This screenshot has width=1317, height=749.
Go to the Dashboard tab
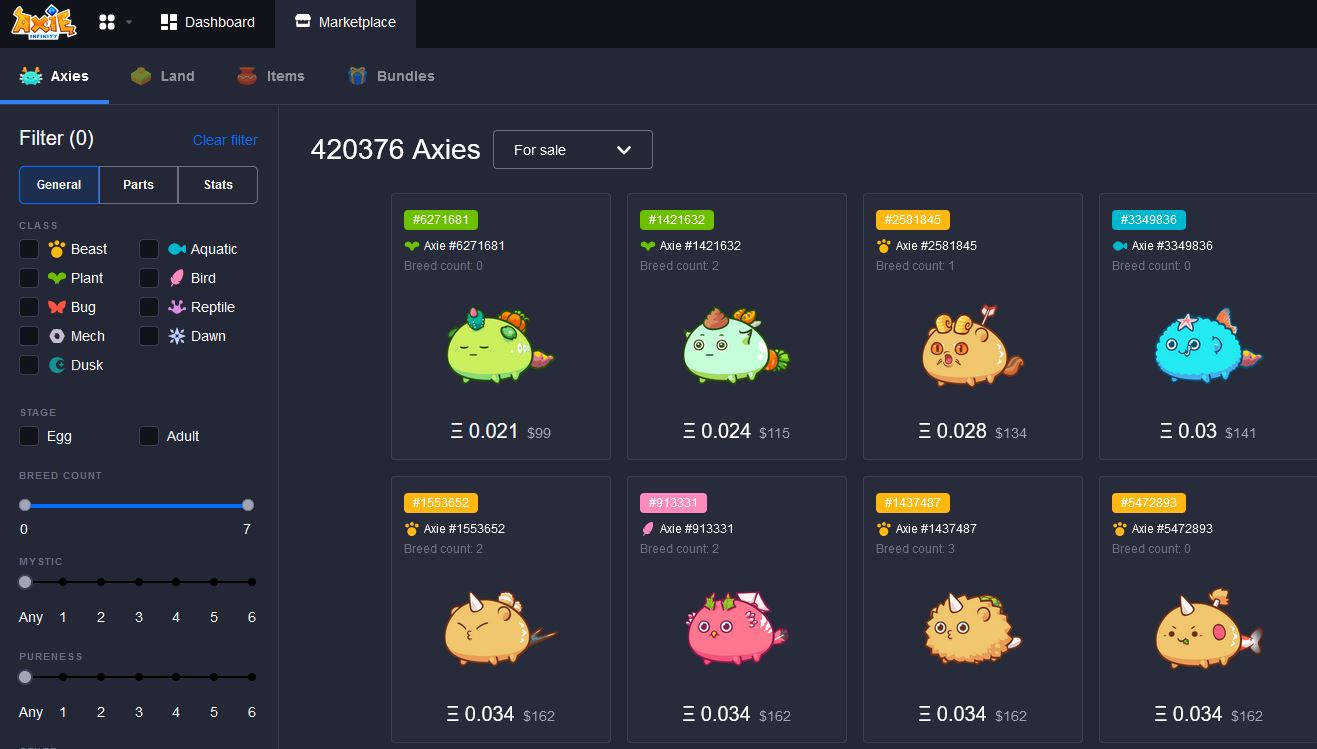[x=207, y=22]
